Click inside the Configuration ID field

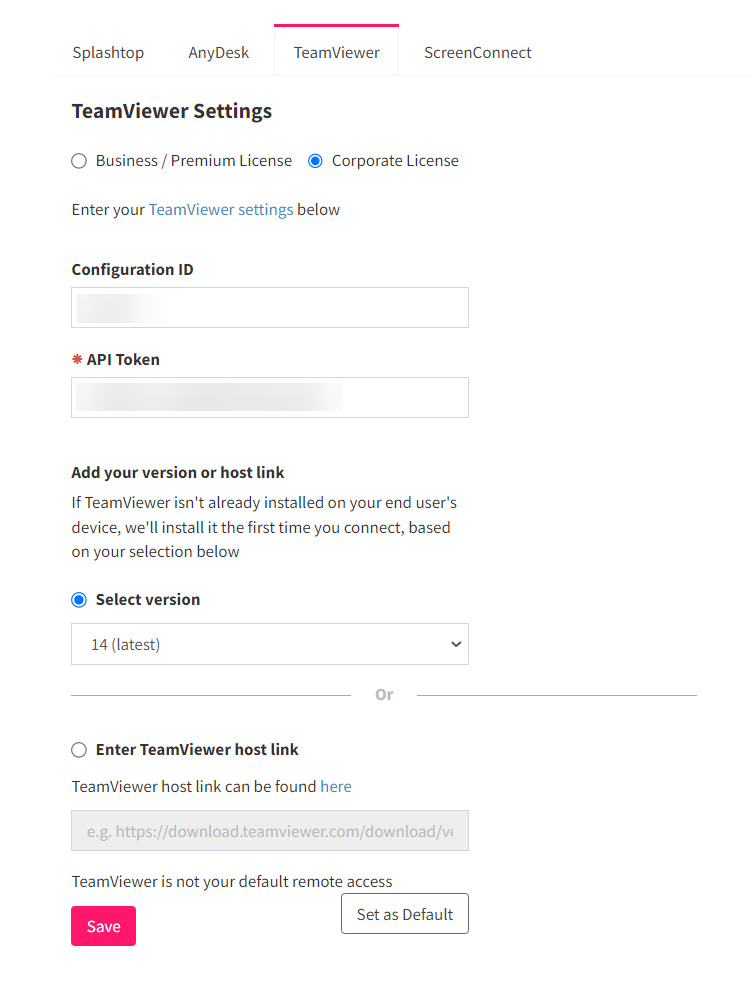pyautogui.click(x=269, y=307)
